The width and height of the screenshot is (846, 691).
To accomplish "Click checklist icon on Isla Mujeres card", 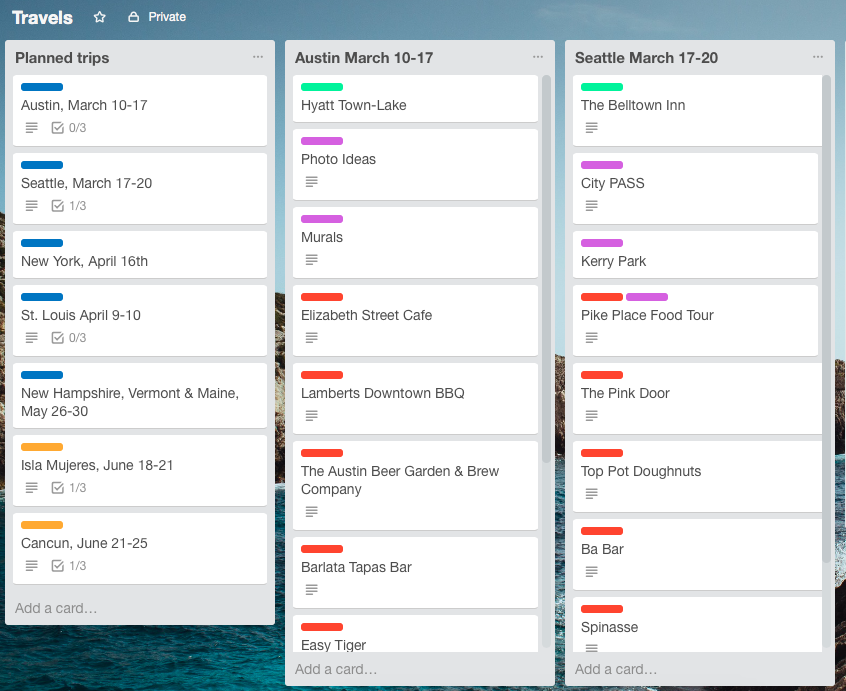I will click(57, 488).
